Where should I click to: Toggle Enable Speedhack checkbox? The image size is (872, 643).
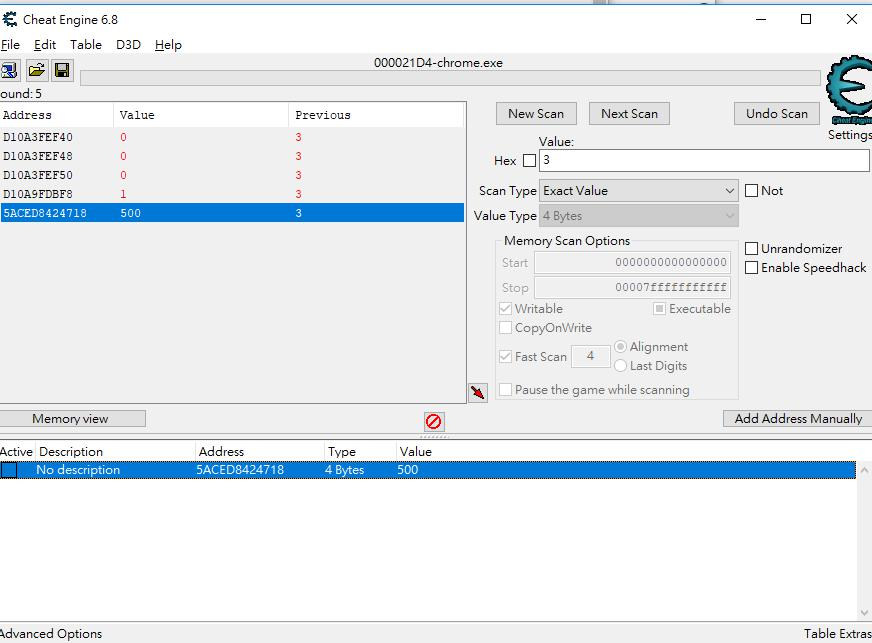click(x=751, y=268)
